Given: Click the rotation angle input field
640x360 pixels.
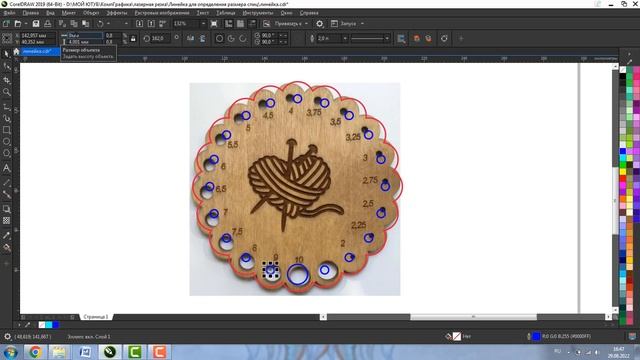Looking at the screenshot, I should [161, 38].
